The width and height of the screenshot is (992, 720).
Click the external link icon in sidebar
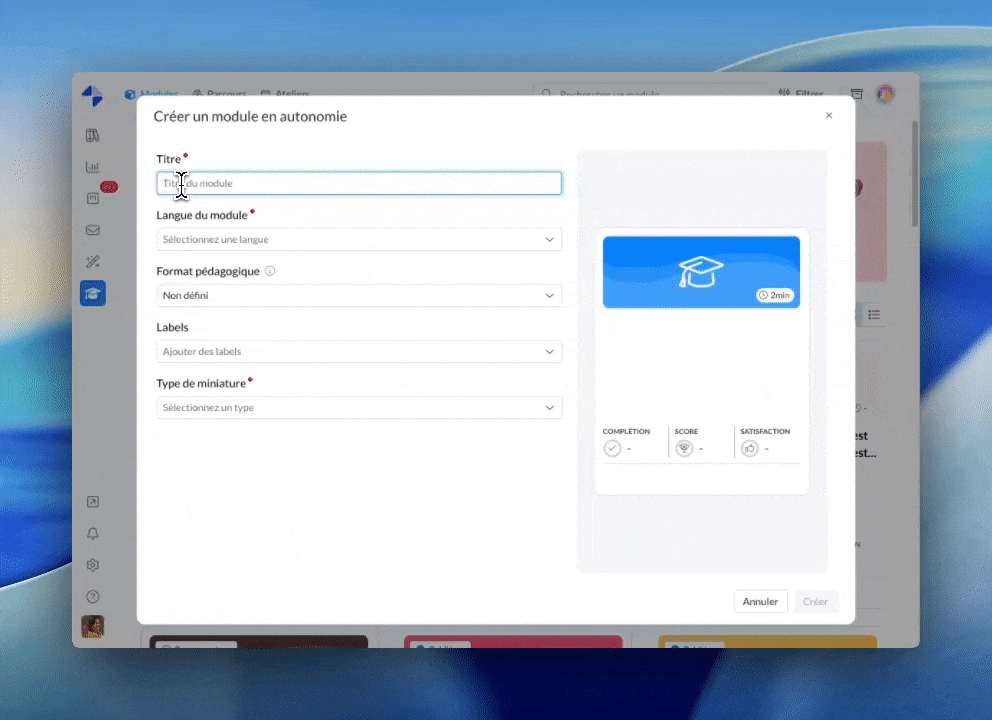(92, 501)
